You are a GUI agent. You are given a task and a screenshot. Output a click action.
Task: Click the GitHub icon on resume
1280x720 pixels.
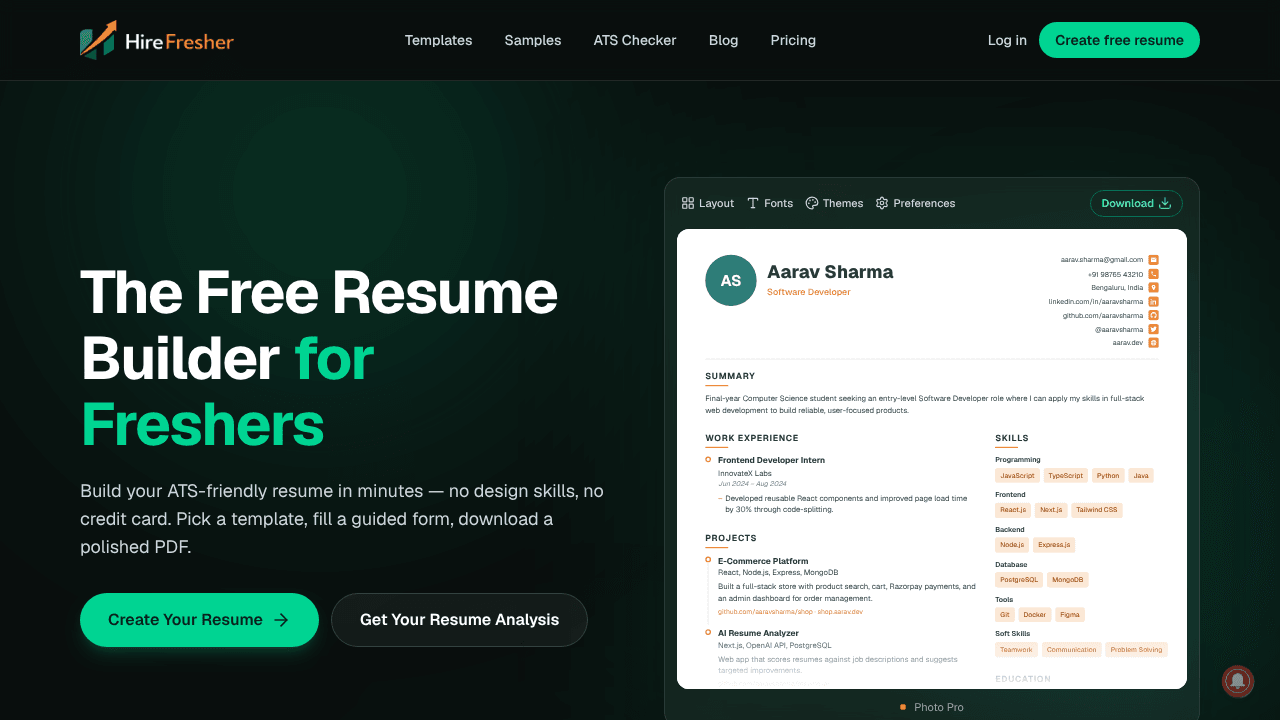[x=1153, y=315]
